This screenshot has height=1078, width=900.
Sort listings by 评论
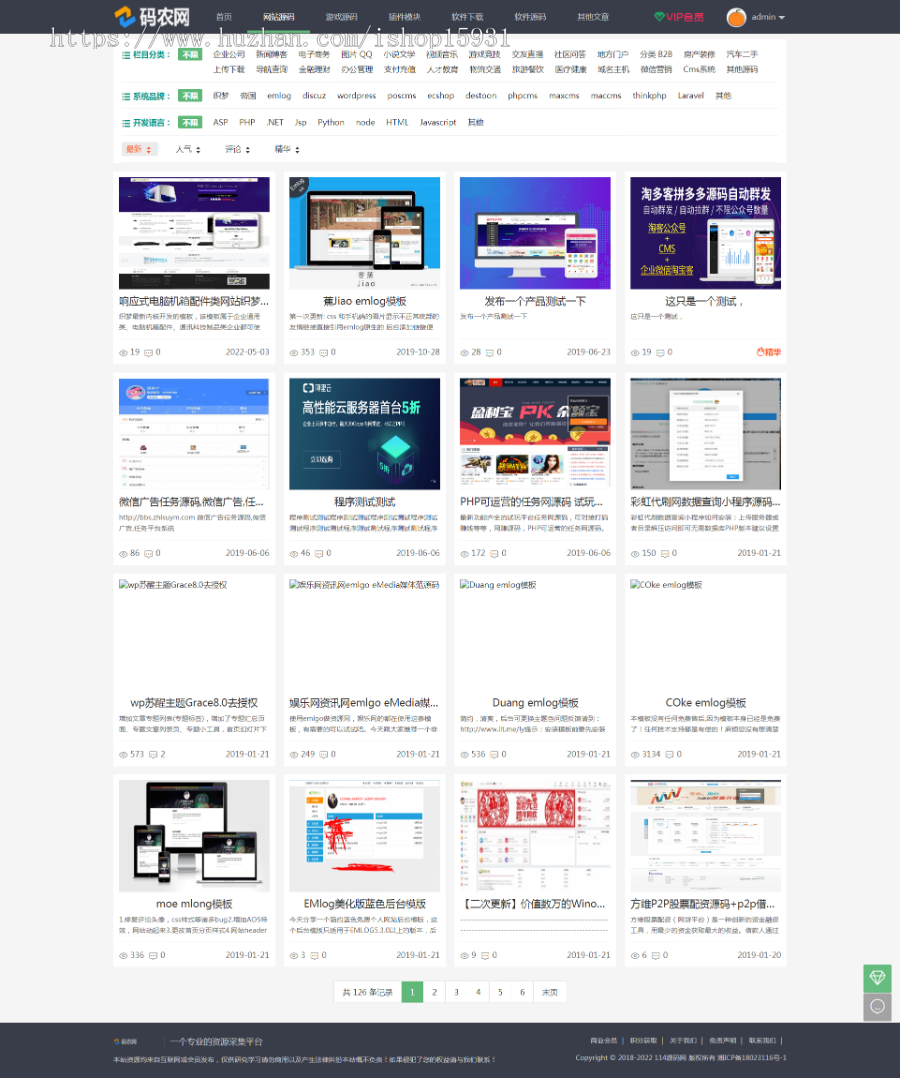(237, 149)
